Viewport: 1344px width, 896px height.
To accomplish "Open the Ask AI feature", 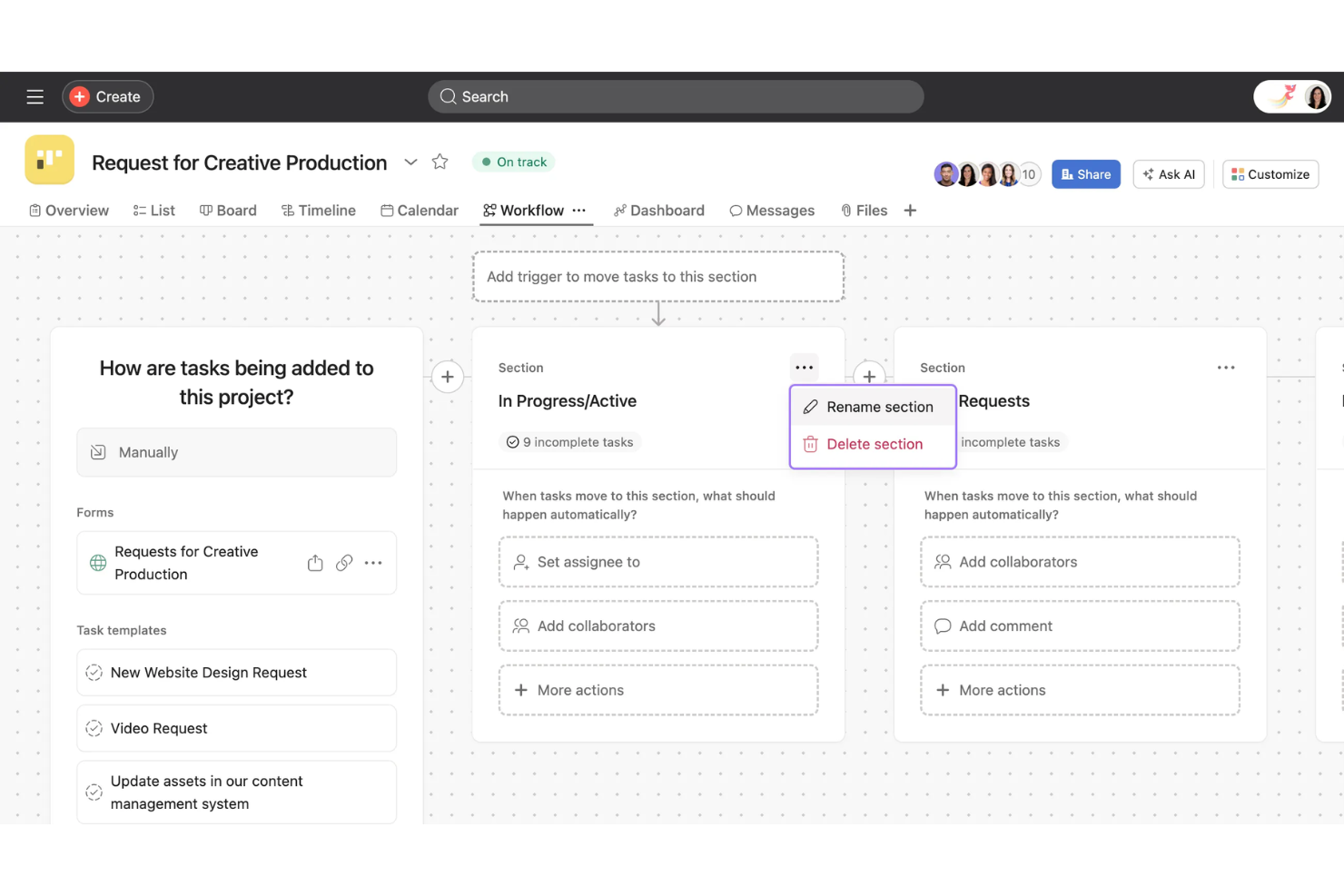I will [x=1169, y=173].
